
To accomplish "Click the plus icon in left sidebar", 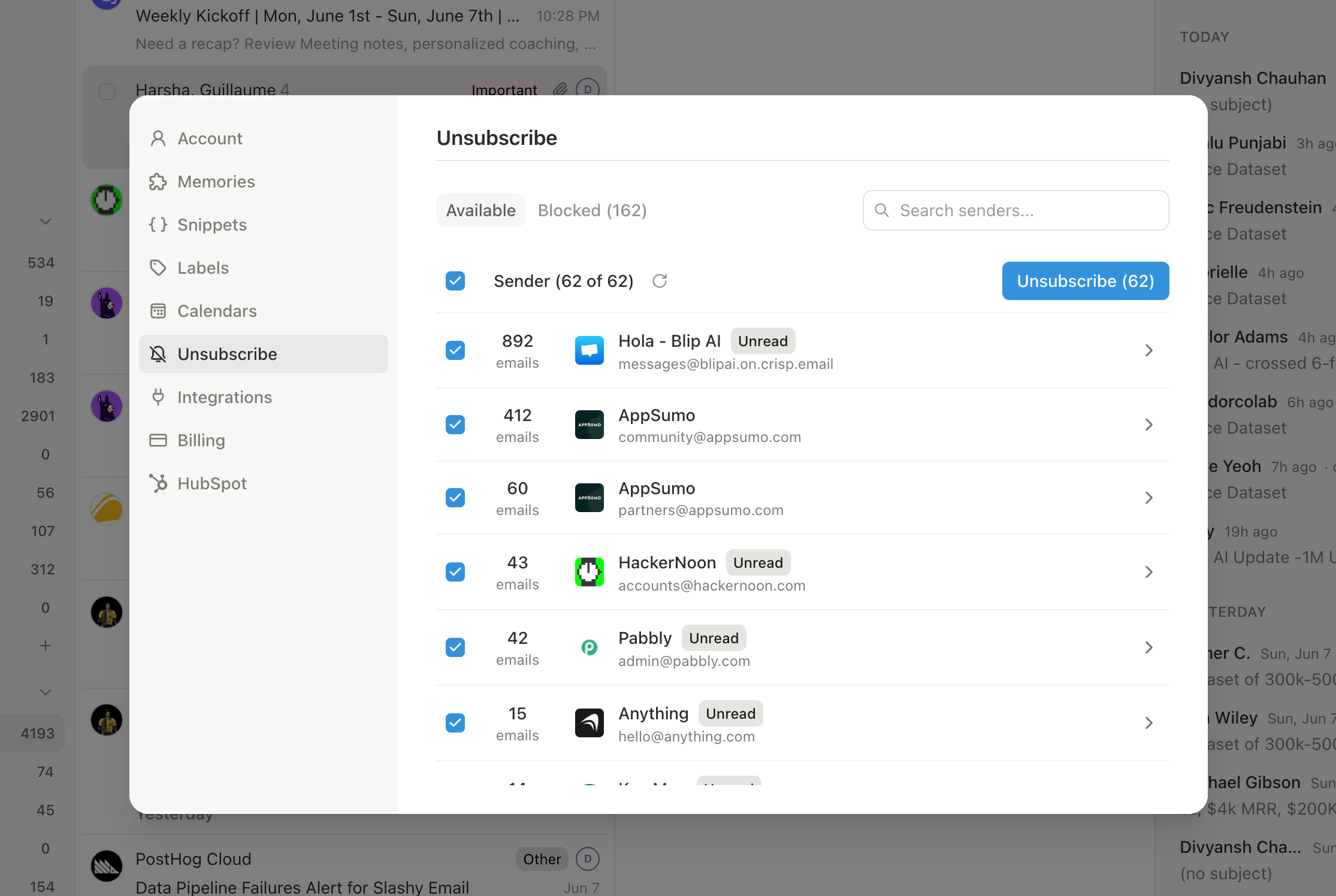I will coord(45,646).
